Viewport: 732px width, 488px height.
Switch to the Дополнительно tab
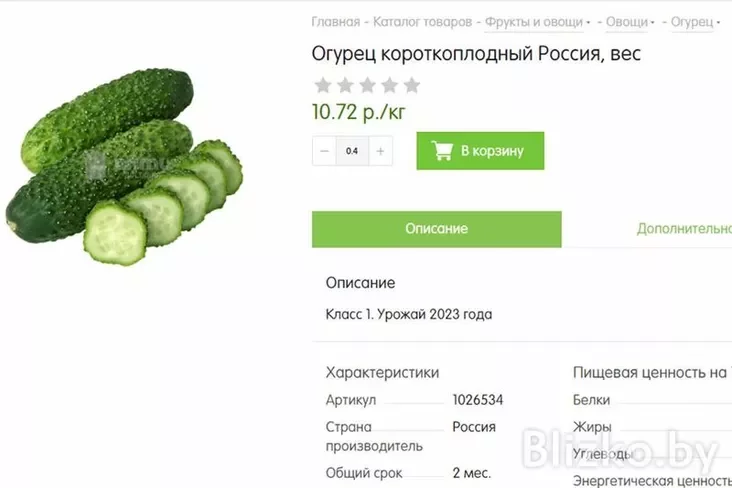coord(684,229)
